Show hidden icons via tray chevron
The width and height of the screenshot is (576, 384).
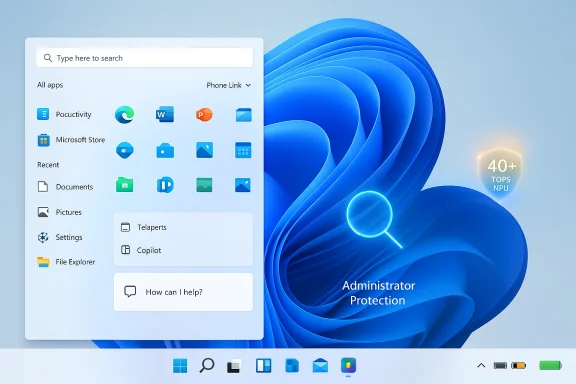[x=481, y=365]
